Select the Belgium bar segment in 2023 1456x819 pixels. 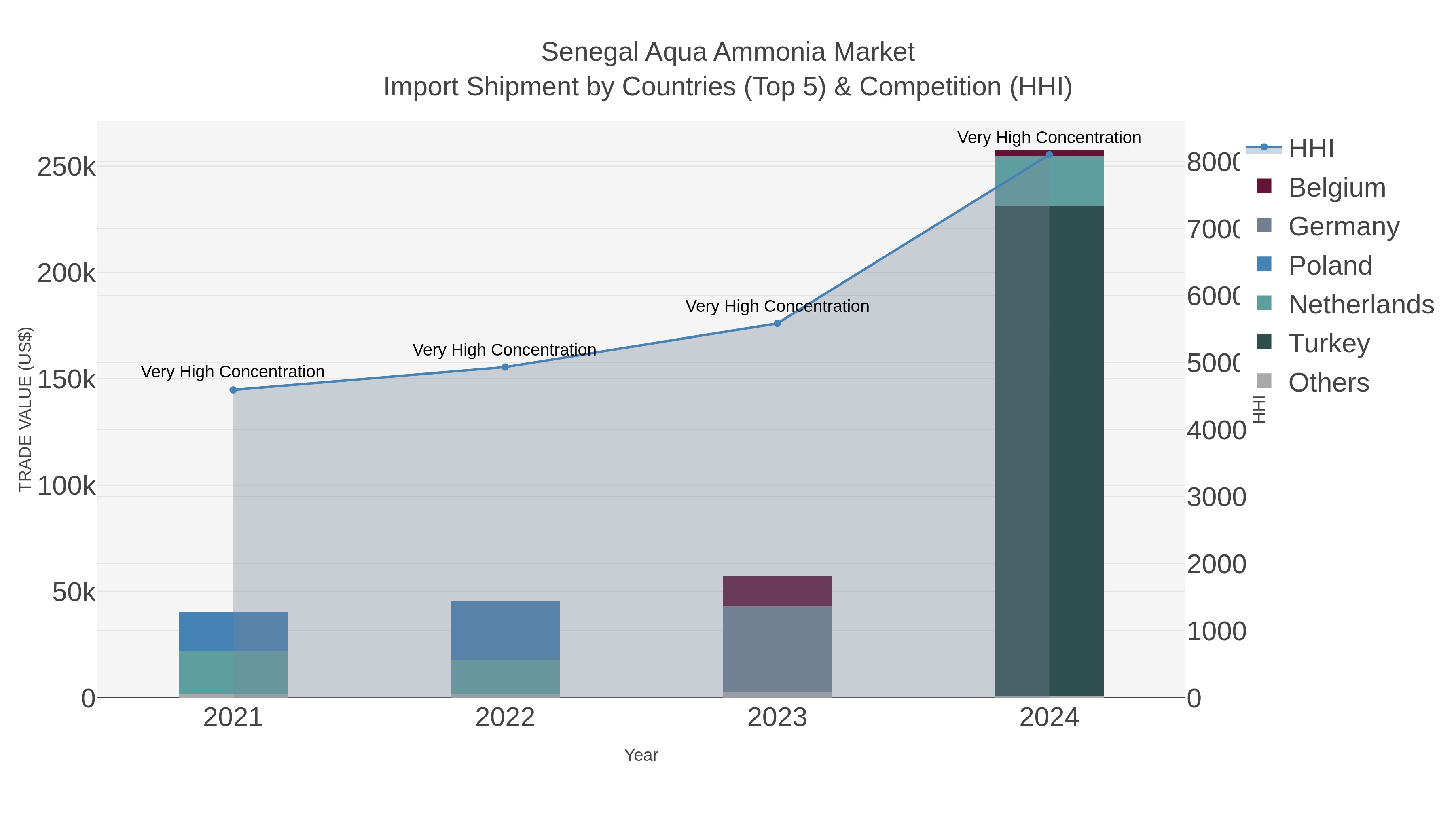[x=777, y=591]
